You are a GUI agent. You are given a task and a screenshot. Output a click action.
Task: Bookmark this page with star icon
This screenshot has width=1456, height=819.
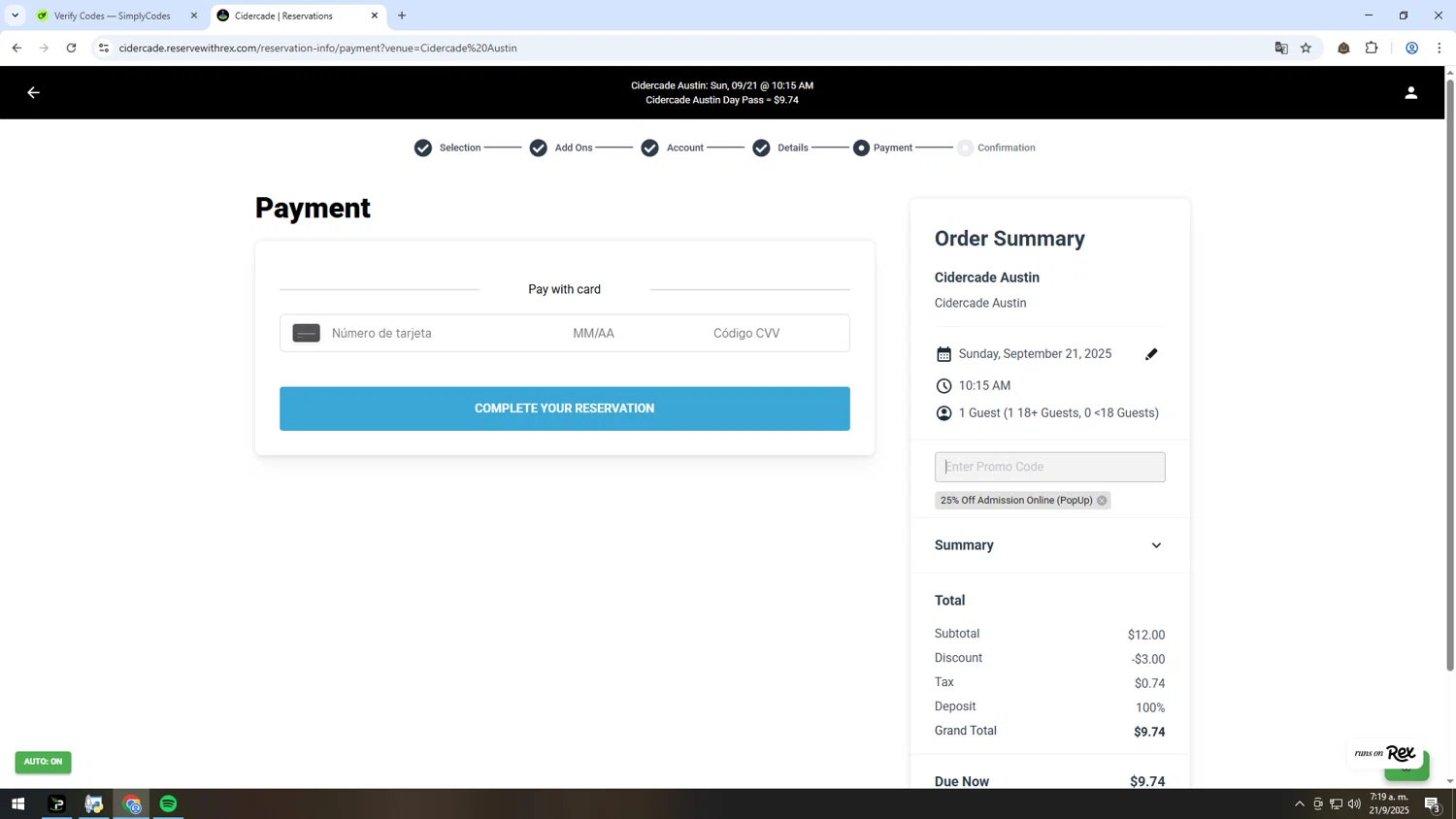point(1306,48)
